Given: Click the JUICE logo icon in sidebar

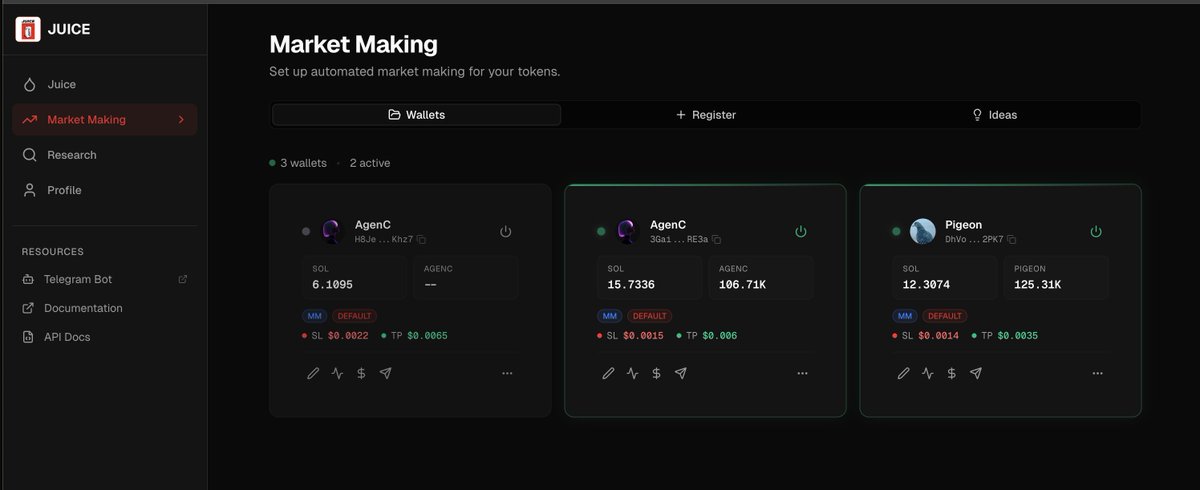Looking at the screenshot, I should click(x=28, y=29).
